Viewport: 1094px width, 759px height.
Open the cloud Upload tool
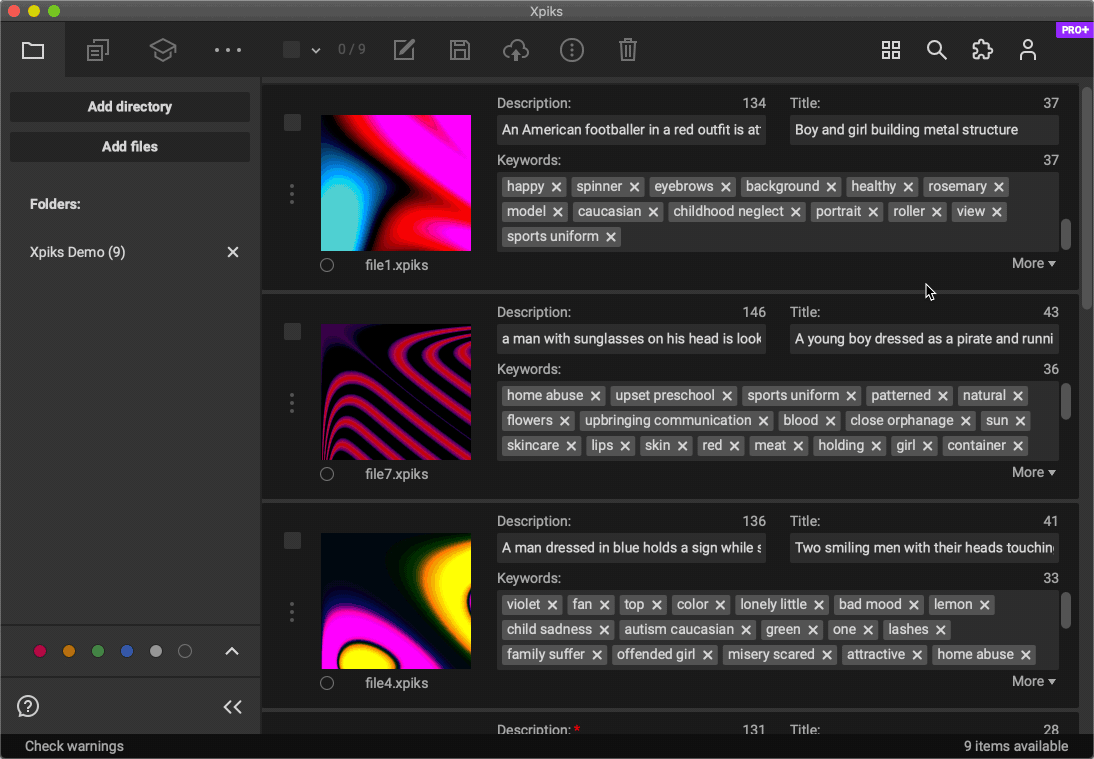[x=515, y=50]
